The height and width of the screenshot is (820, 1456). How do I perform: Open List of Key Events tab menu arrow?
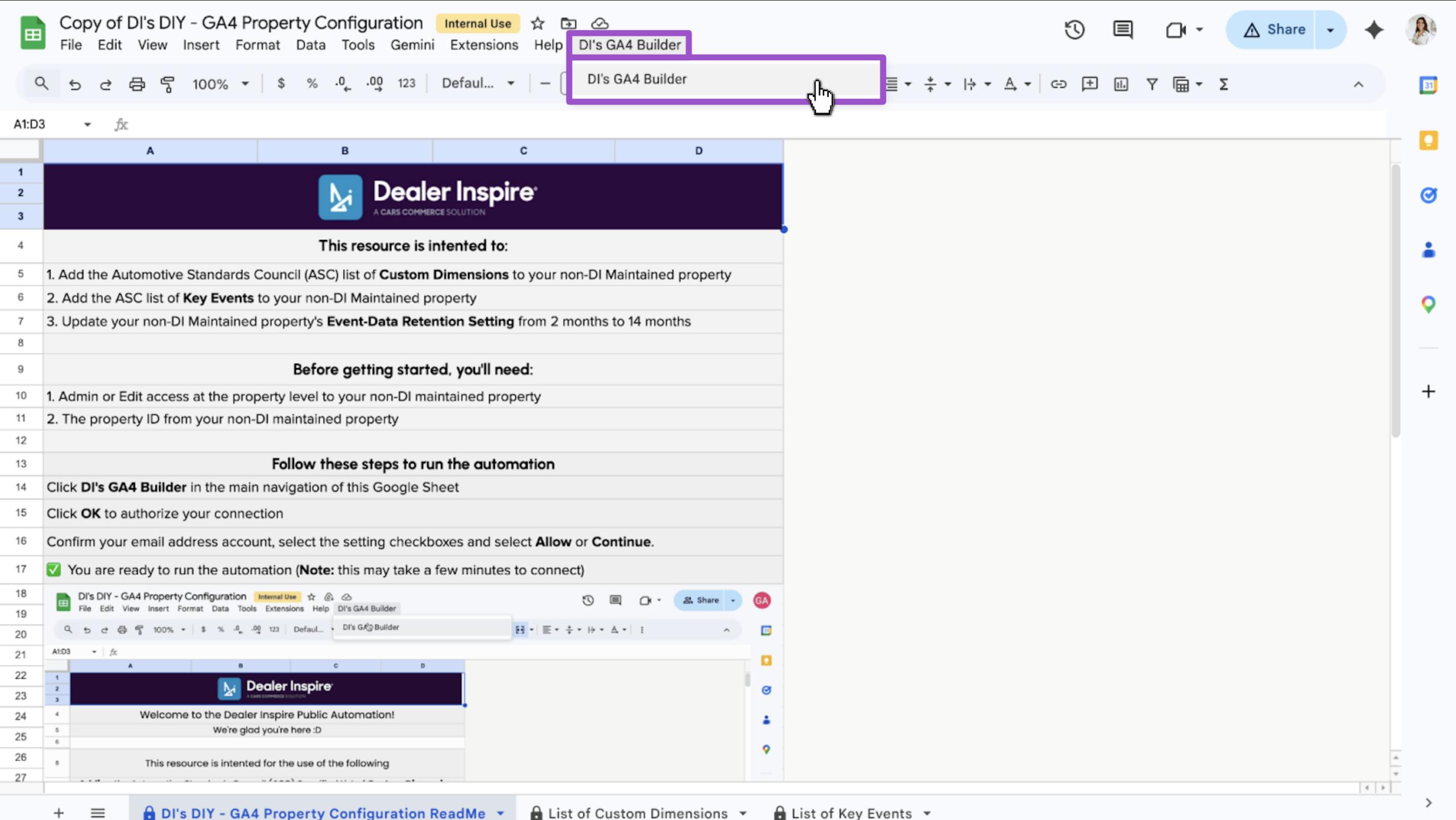927,813
